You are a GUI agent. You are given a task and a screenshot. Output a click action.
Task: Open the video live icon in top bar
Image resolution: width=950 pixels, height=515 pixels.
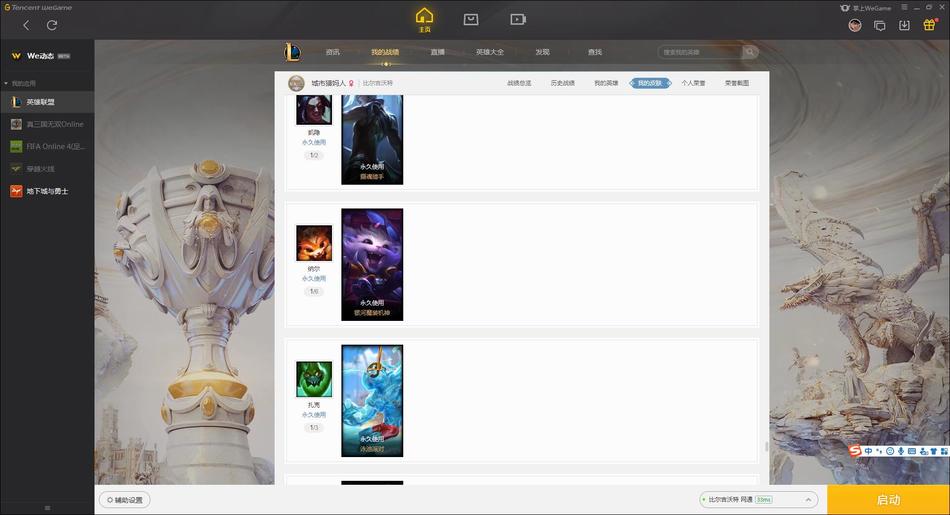click(x=517, y=19)
